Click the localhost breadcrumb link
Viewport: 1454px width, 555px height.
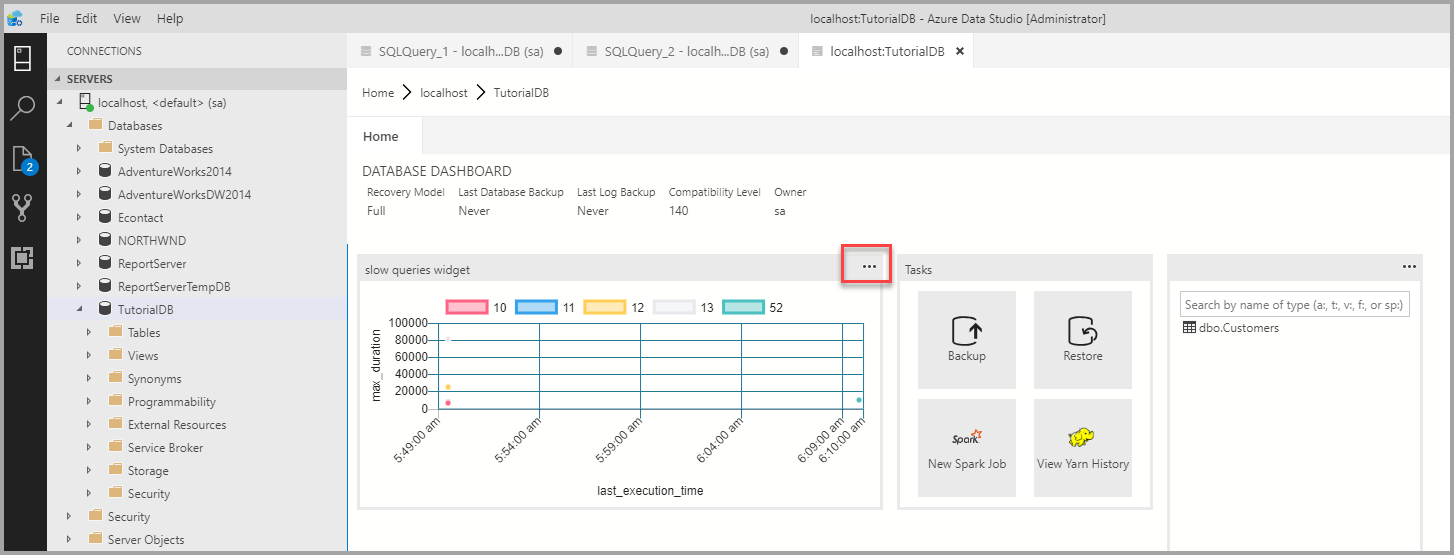443,93
